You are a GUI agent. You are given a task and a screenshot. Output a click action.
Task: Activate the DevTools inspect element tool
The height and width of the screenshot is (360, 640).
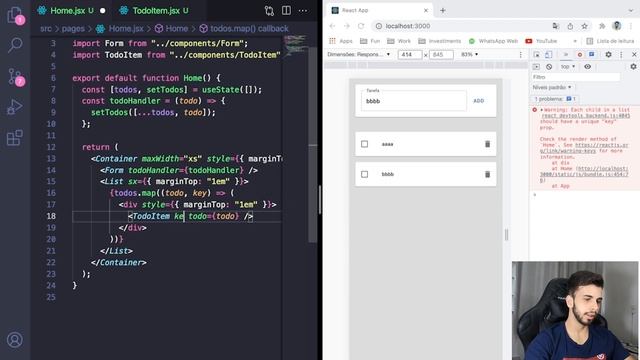tap(537, 55)
